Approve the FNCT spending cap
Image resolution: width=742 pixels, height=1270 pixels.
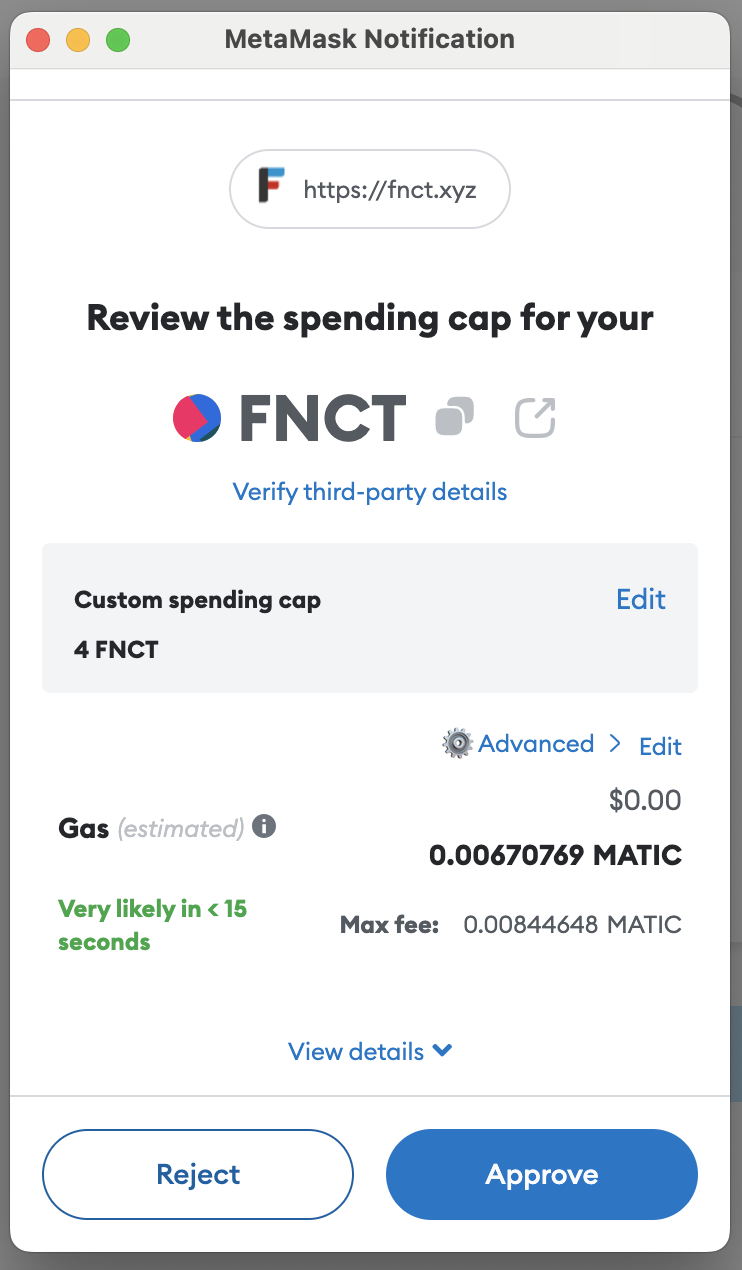click(542, 1174)
